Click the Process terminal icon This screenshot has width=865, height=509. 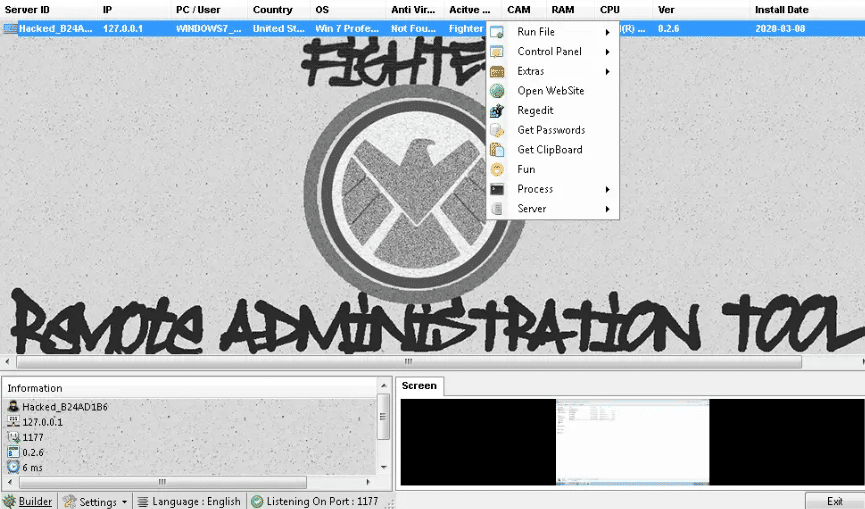click(496, 189)
